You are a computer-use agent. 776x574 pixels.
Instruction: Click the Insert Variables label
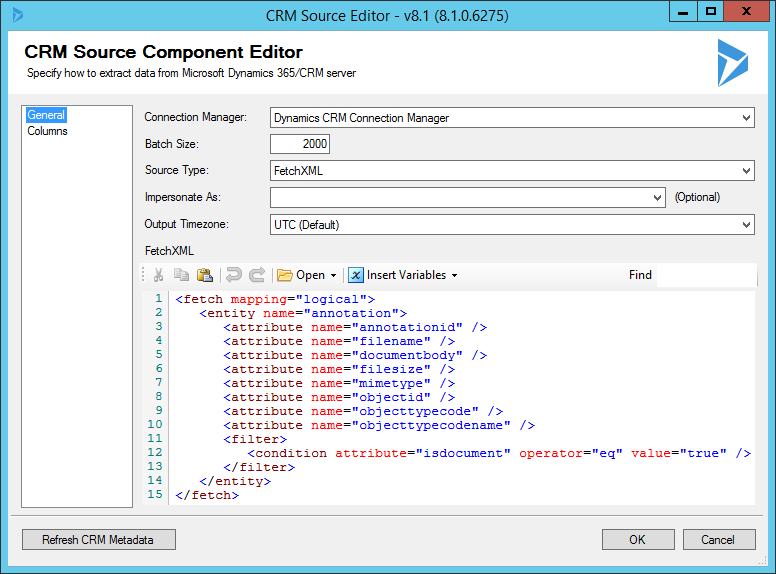pyautogui.click(x=406, y=275)
